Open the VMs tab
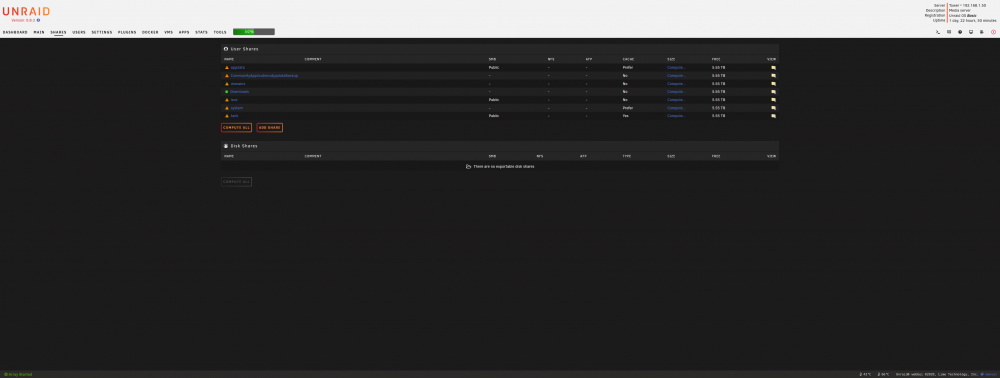The image size is (1000, 378). tap(168, 32)
